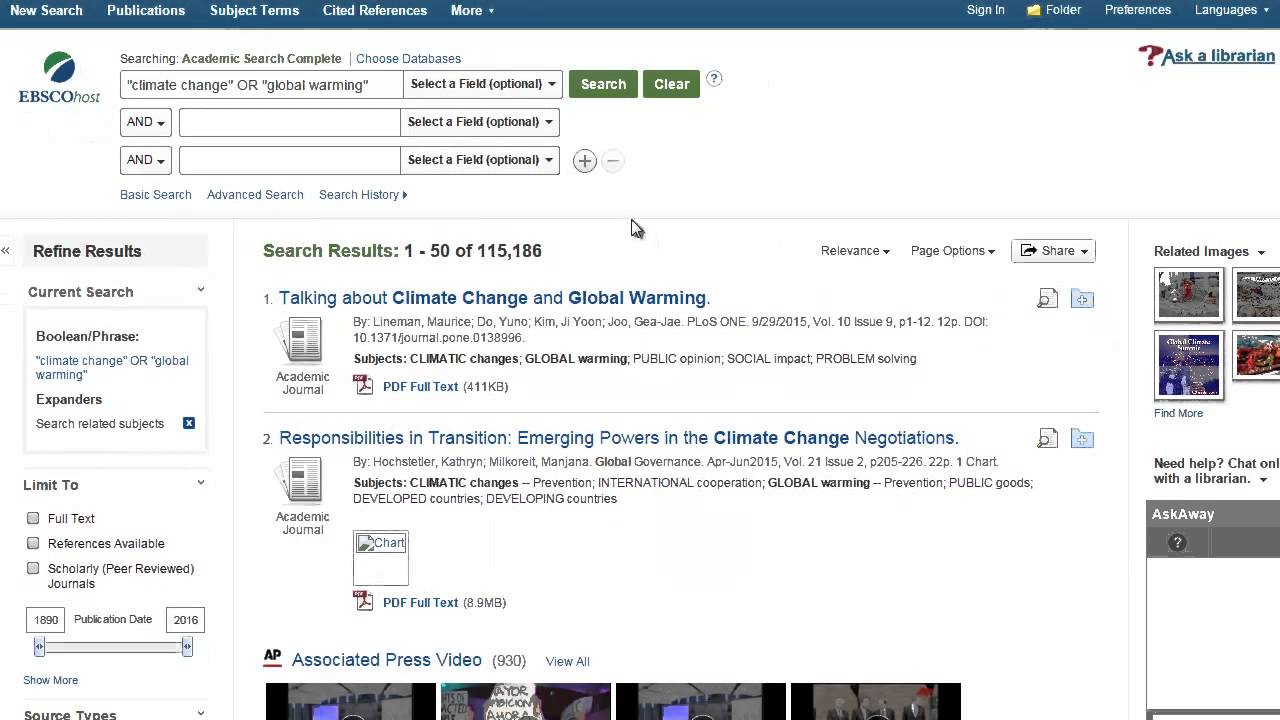Open the Subject Terms menu item
The image size is (1280, 720).
(254, 10)
